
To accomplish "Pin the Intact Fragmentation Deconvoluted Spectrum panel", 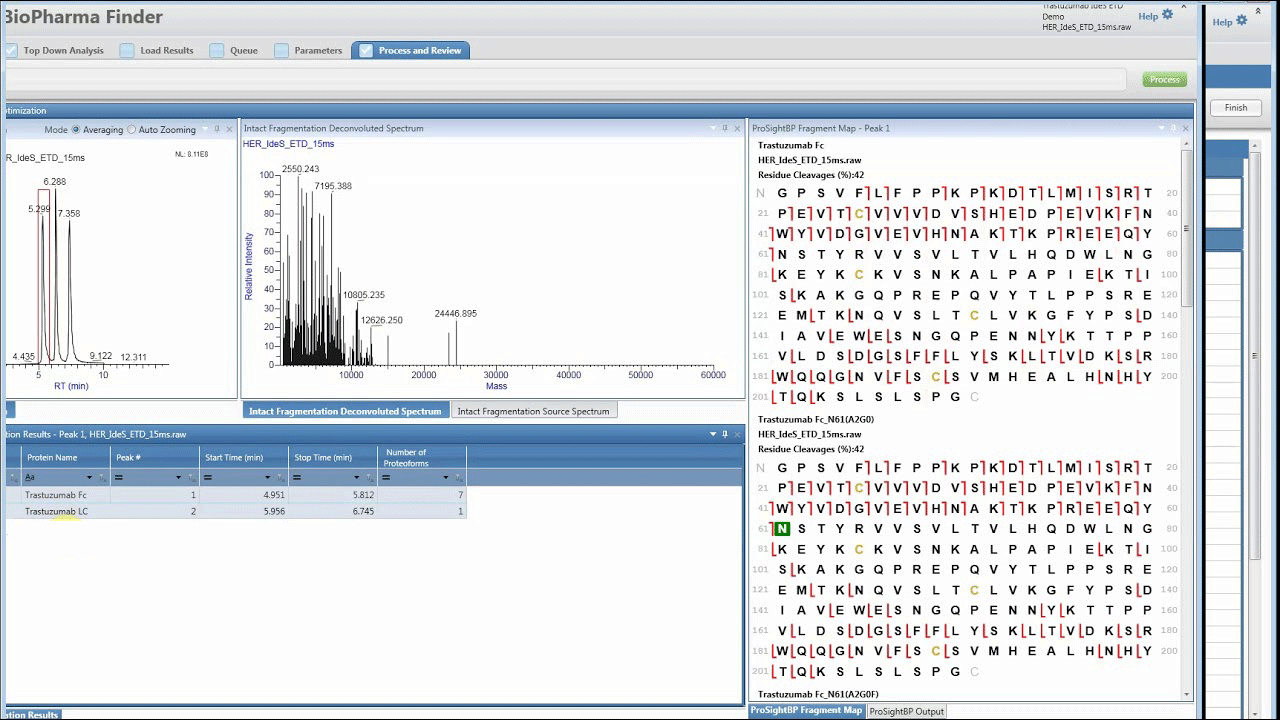I will point(725,128).
